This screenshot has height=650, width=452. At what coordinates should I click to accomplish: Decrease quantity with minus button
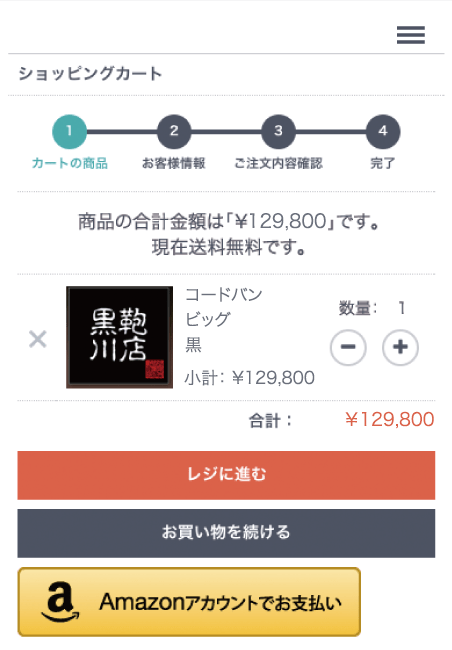(348, 347)
